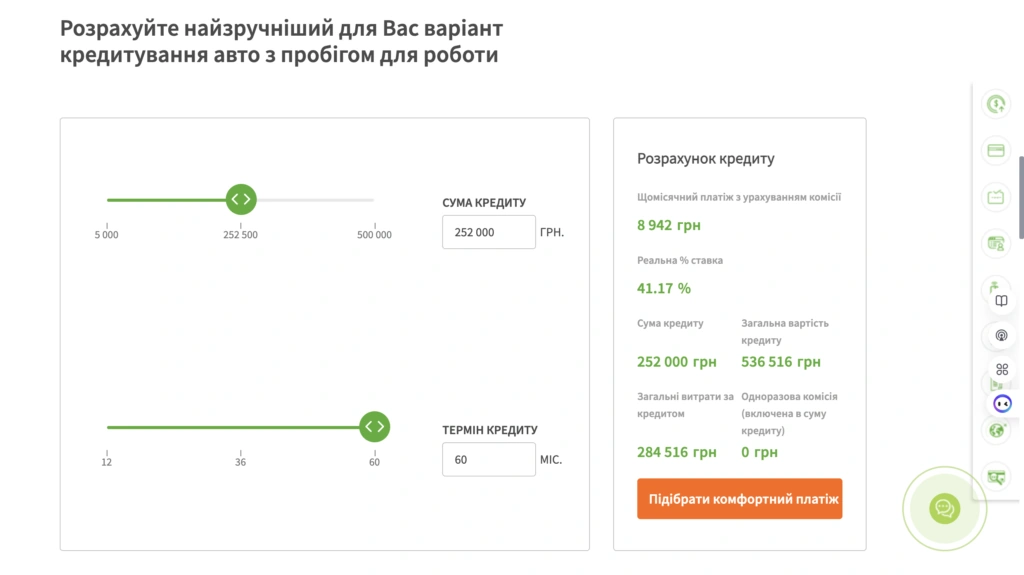
Task: Open the green chat bubble button
Action: (944, 509)
